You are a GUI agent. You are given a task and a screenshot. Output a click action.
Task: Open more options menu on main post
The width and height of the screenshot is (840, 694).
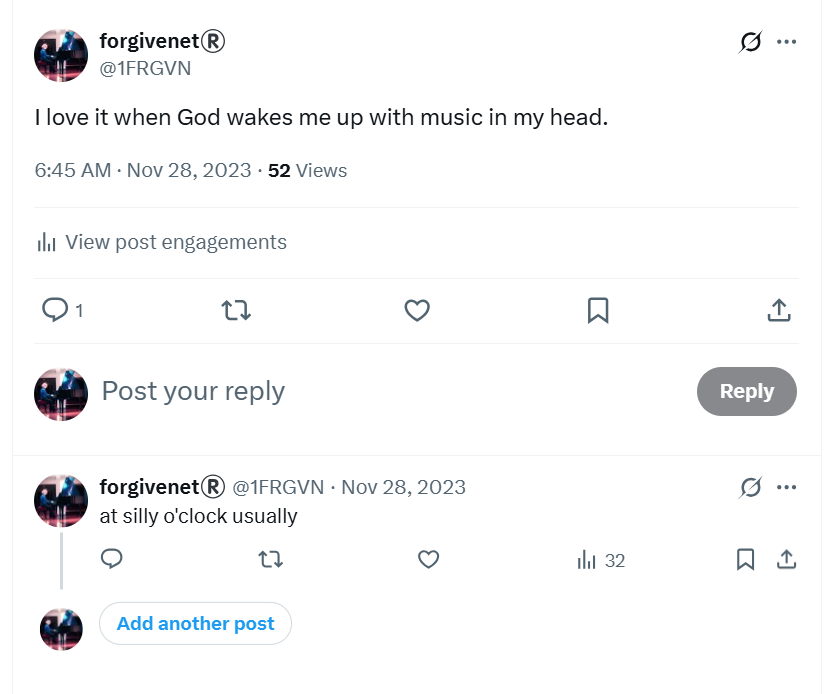(x=786, y=42)
